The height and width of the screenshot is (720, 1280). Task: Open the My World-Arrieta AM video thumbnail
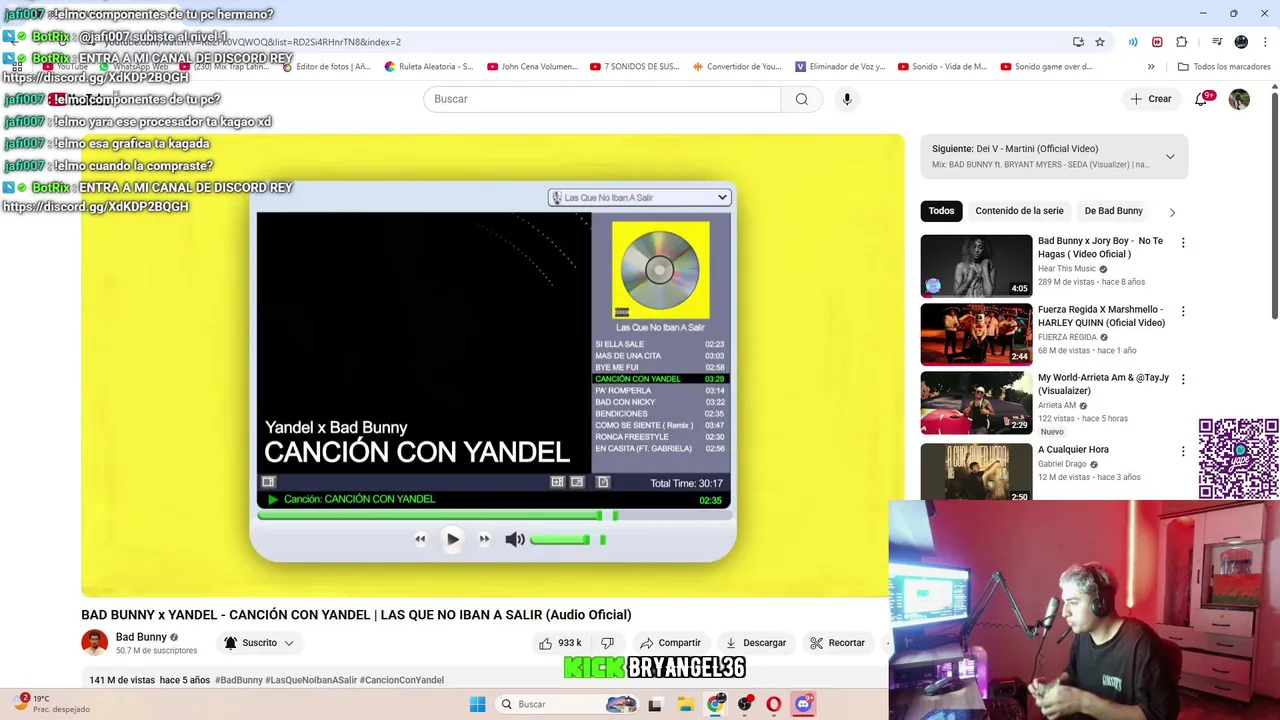click(x=976, y=402)
